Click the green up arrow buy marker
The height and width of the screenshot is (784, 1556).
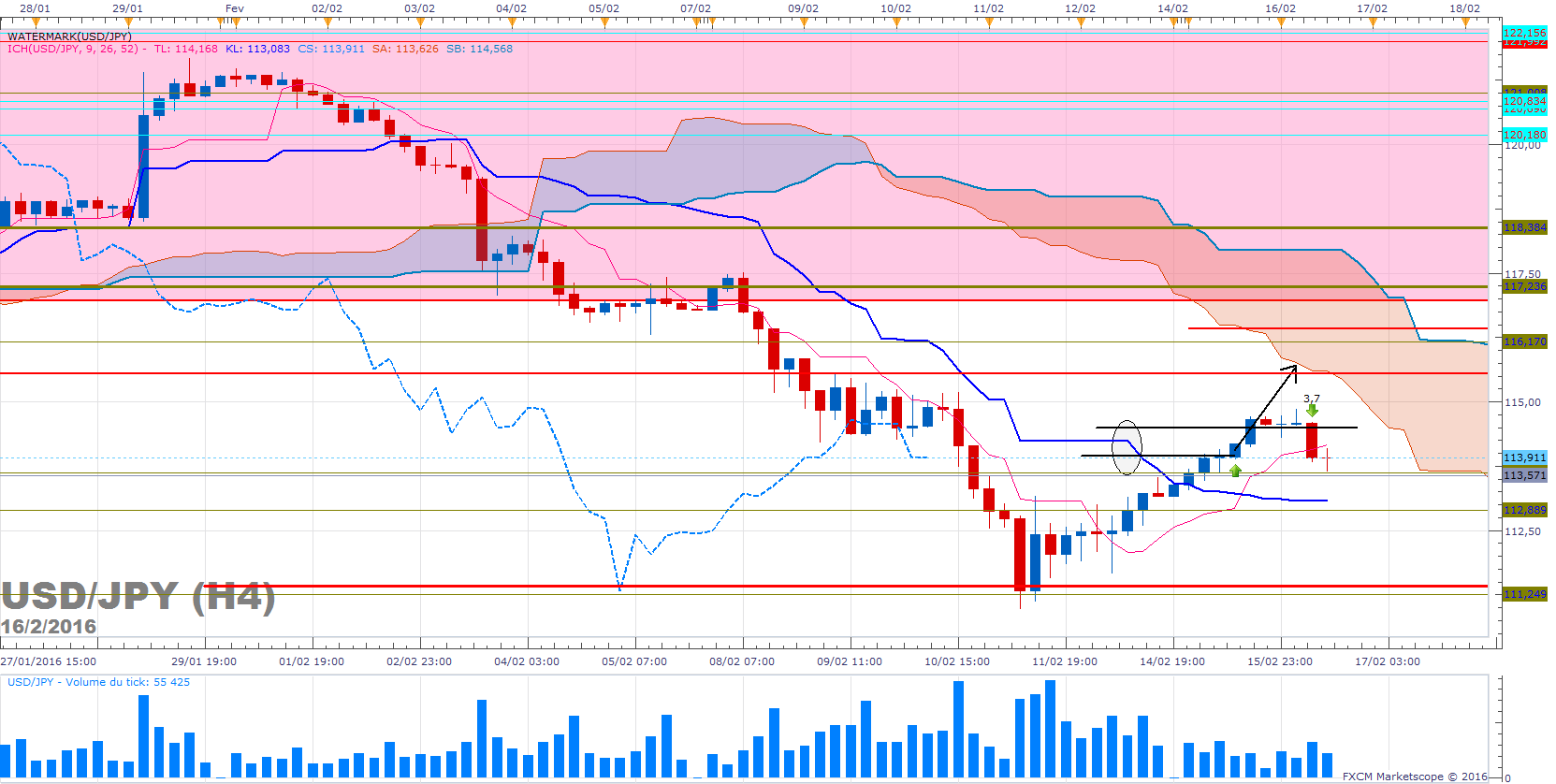click(1236, 470)
